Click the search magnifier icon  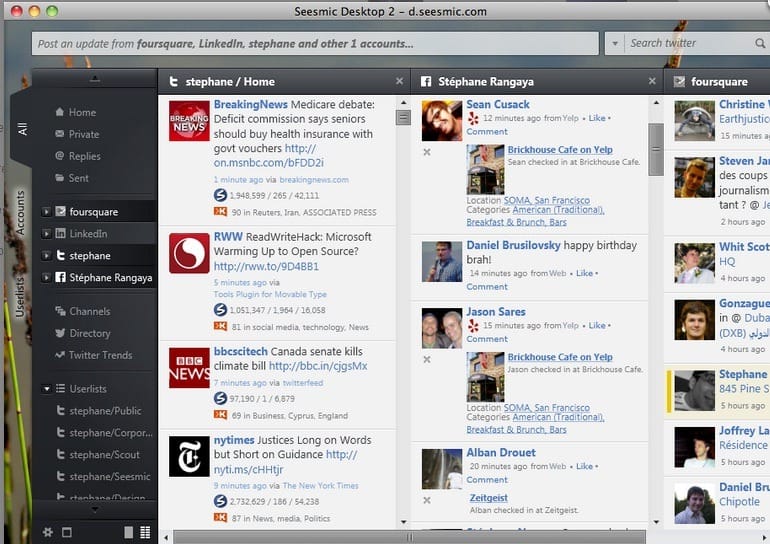point(760,44)
